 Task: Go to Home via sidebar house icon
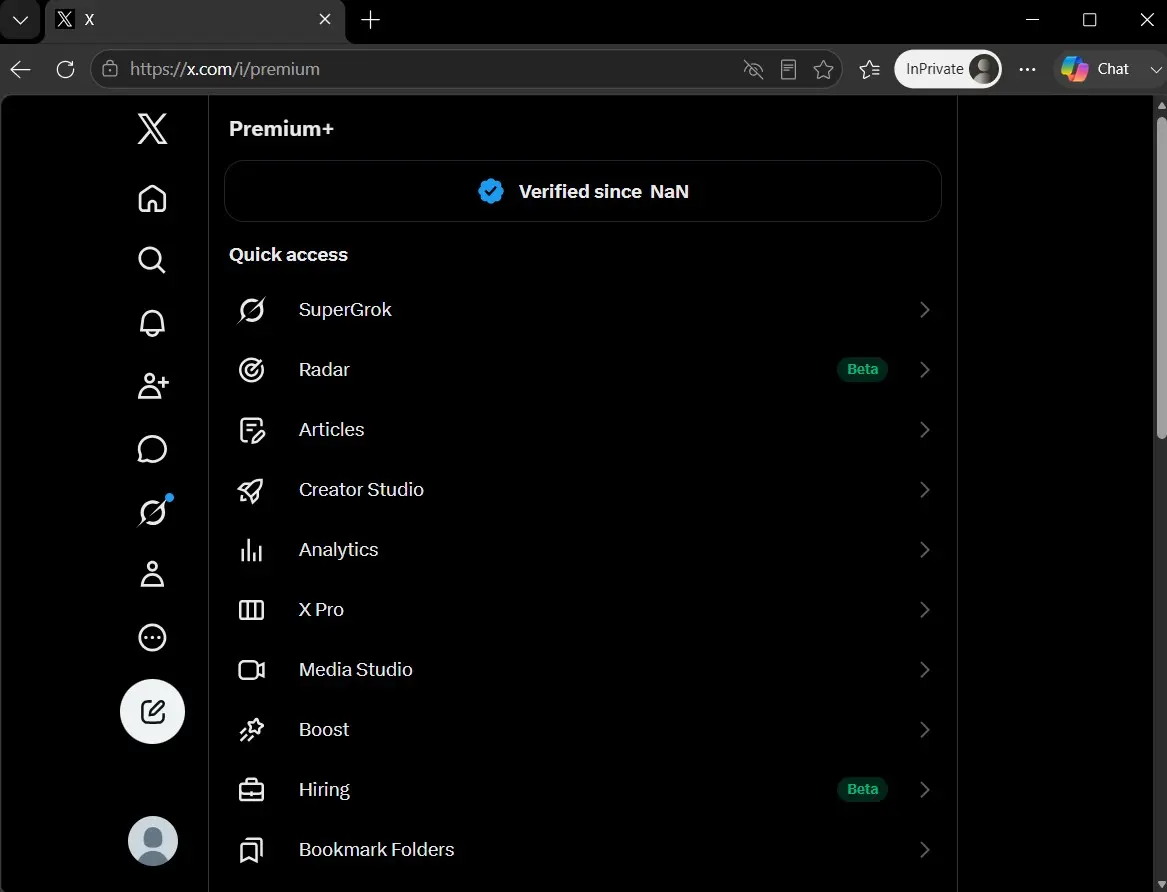(x=152, y=199)
